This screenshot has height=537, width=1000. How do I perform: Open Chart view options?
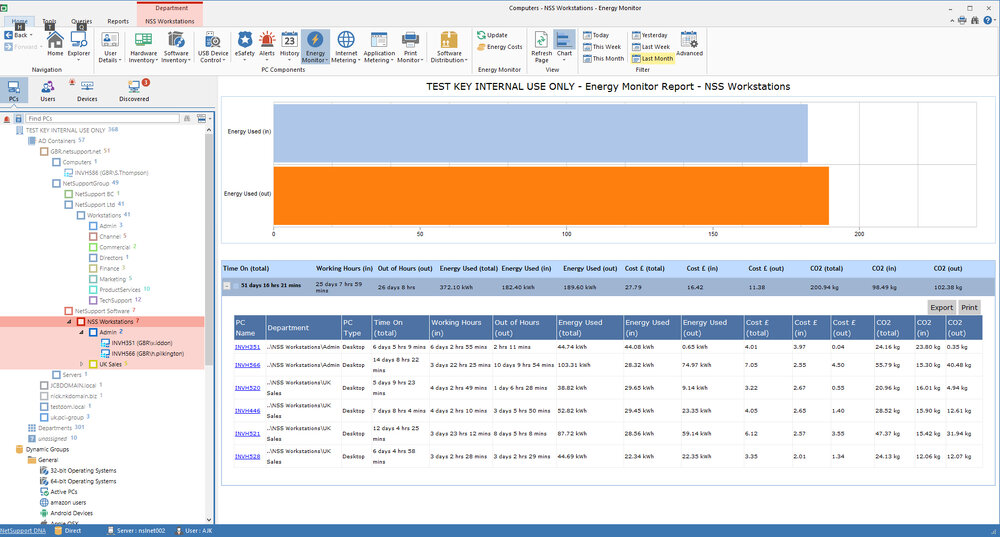click(564, 47)
